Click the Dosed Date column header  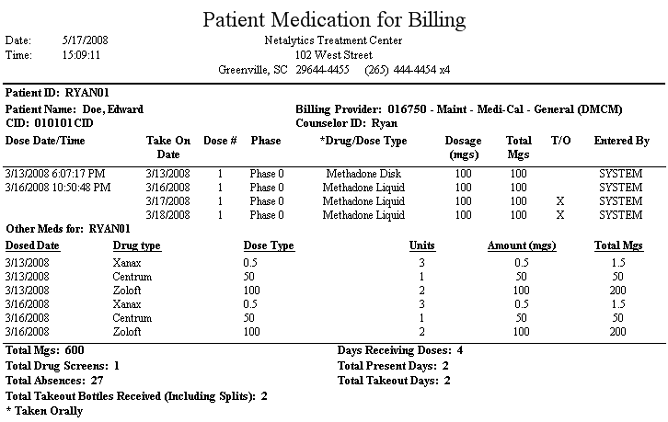click(32, 246)
